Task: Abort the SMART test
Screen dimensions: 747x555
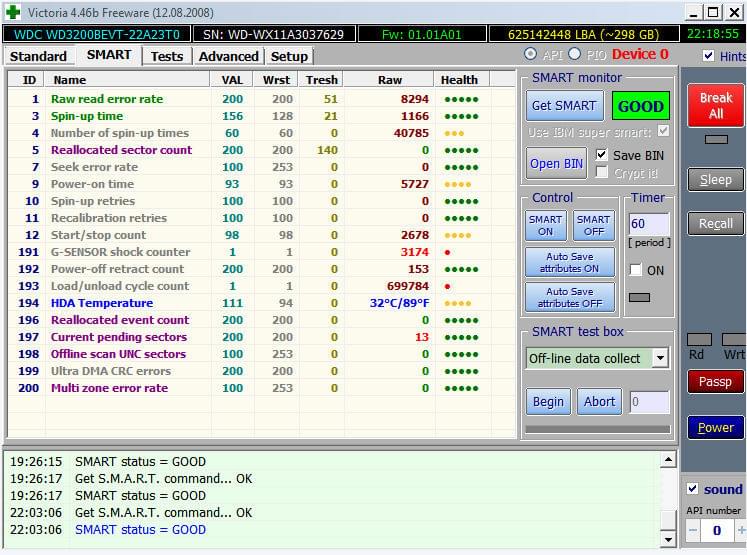Action: (599, 402)
